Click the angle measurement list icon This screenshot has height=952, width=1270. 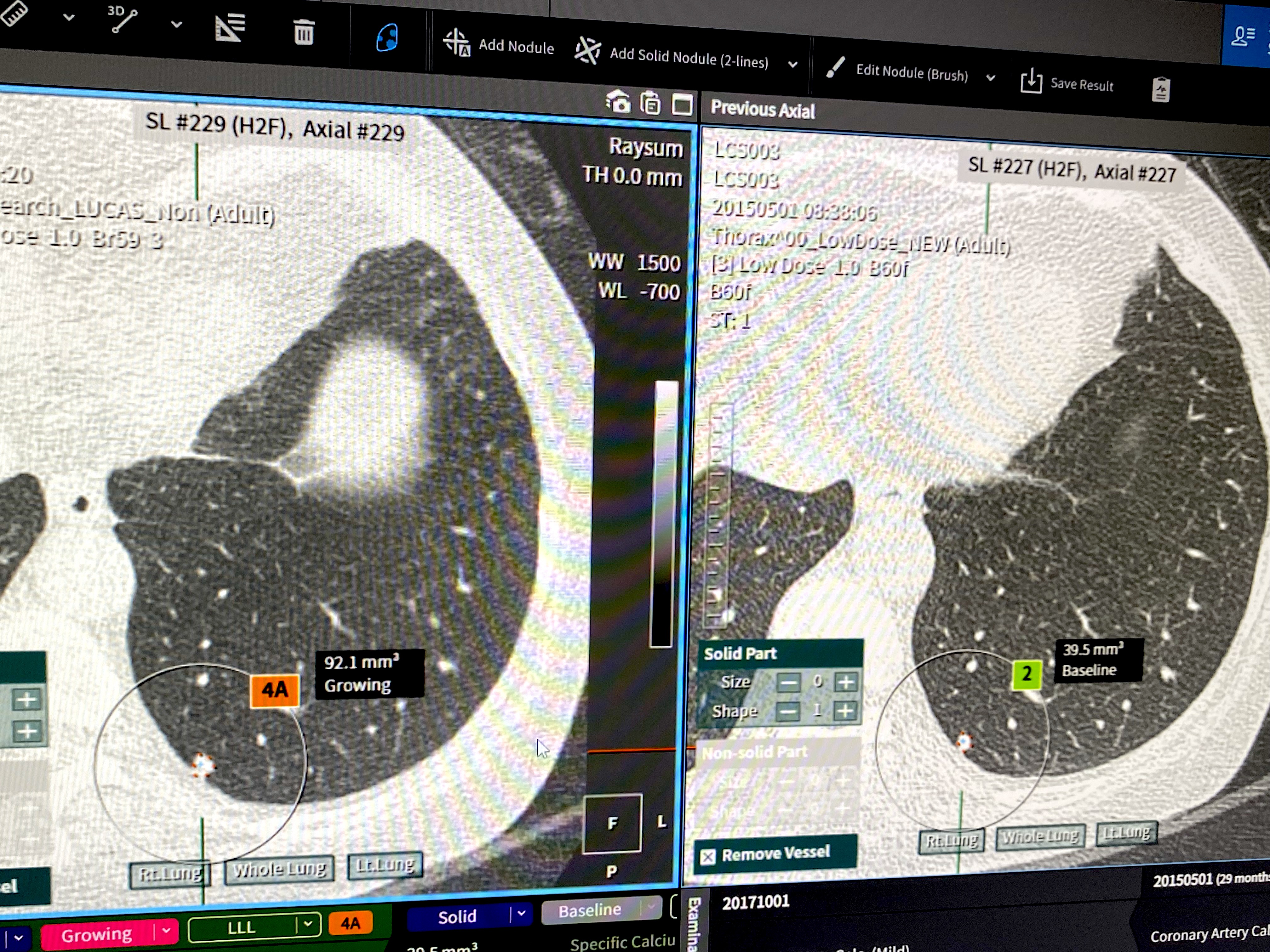(230, 27)
